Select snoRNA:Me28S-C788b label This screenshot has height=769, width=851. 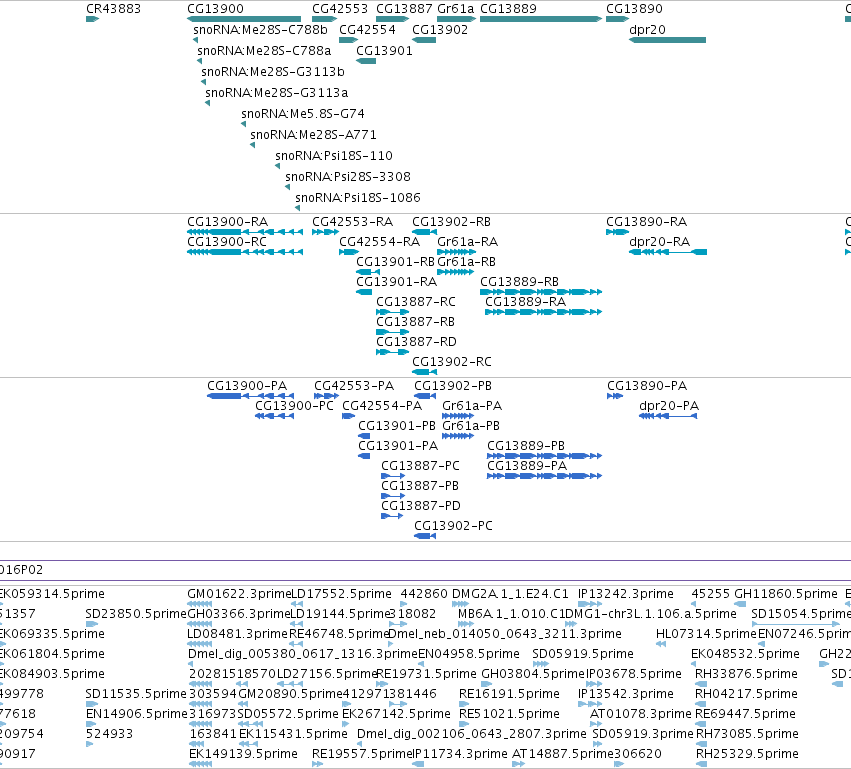pos(261,30)
